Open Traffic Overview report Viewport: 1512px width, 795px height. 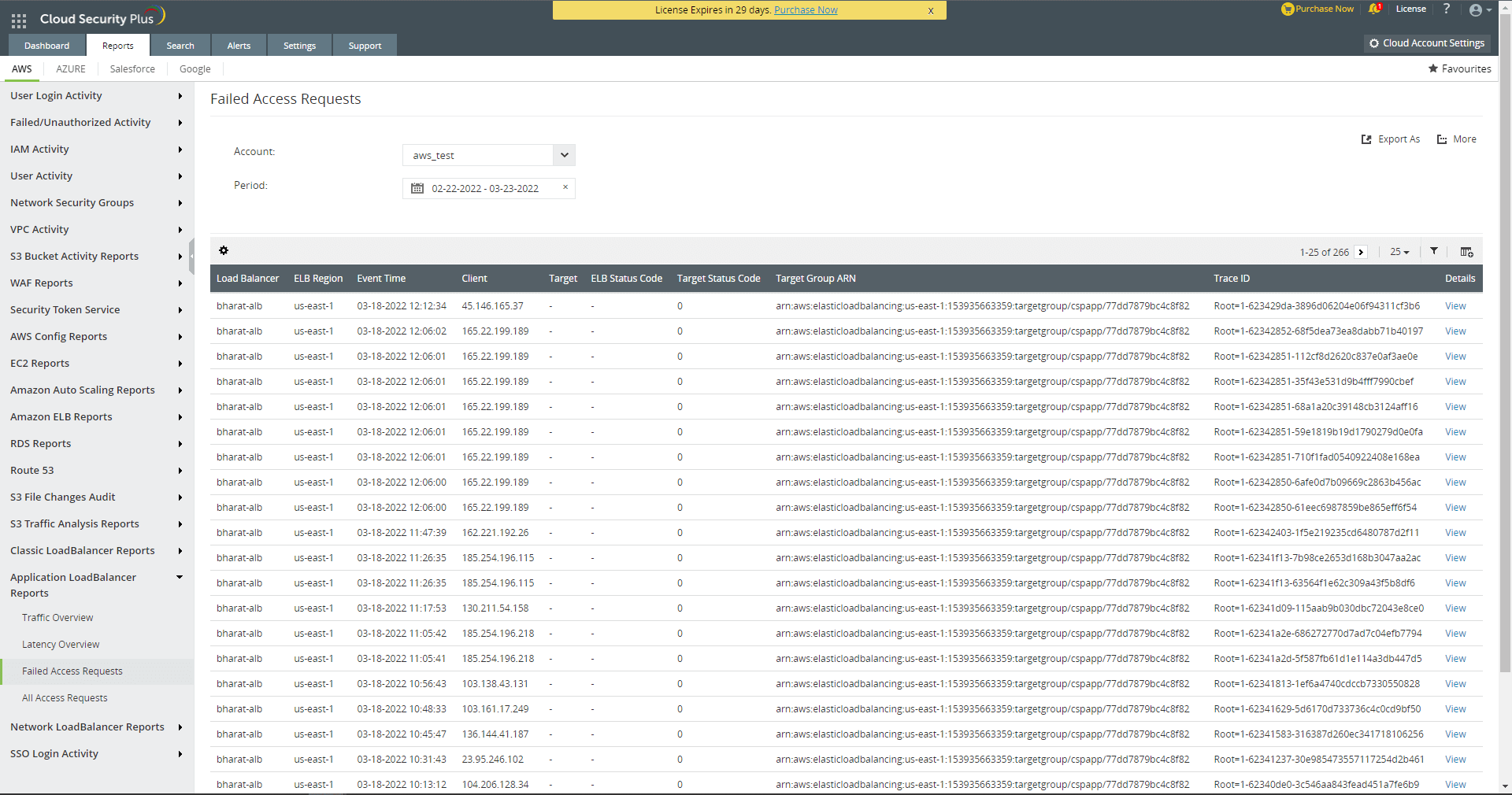tap(57, 618)
